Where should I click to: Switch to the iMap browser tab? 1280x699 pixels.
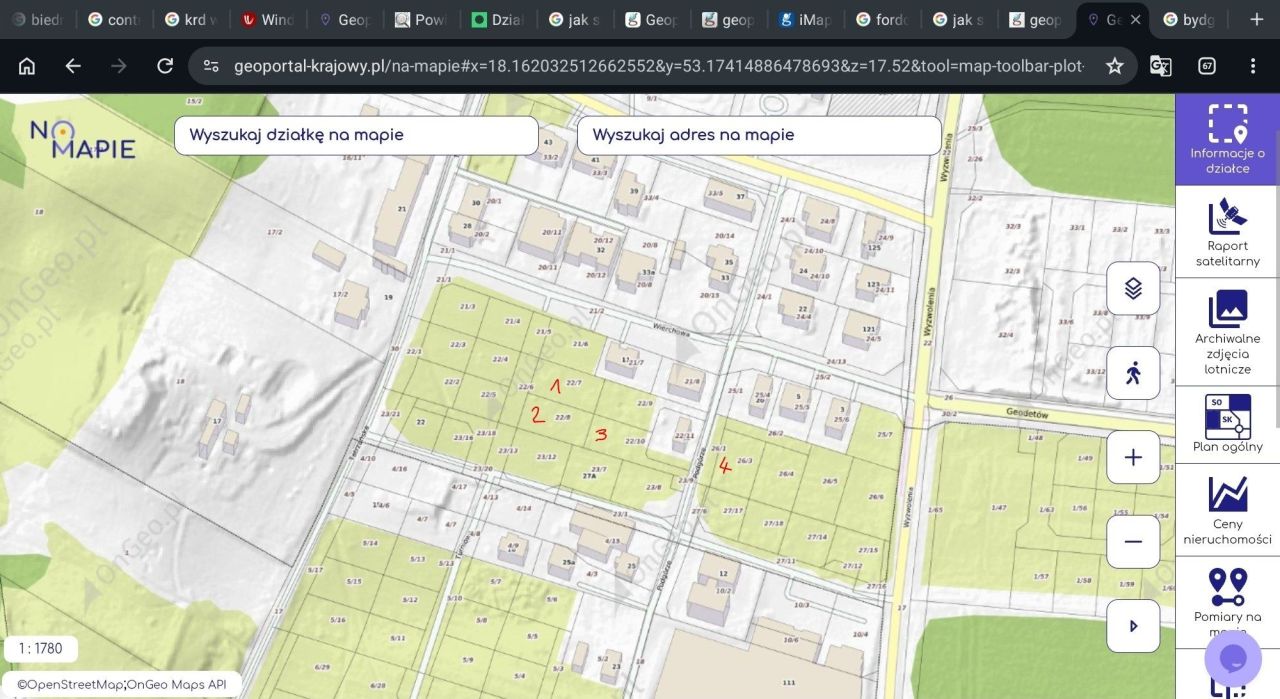(803, 19)
